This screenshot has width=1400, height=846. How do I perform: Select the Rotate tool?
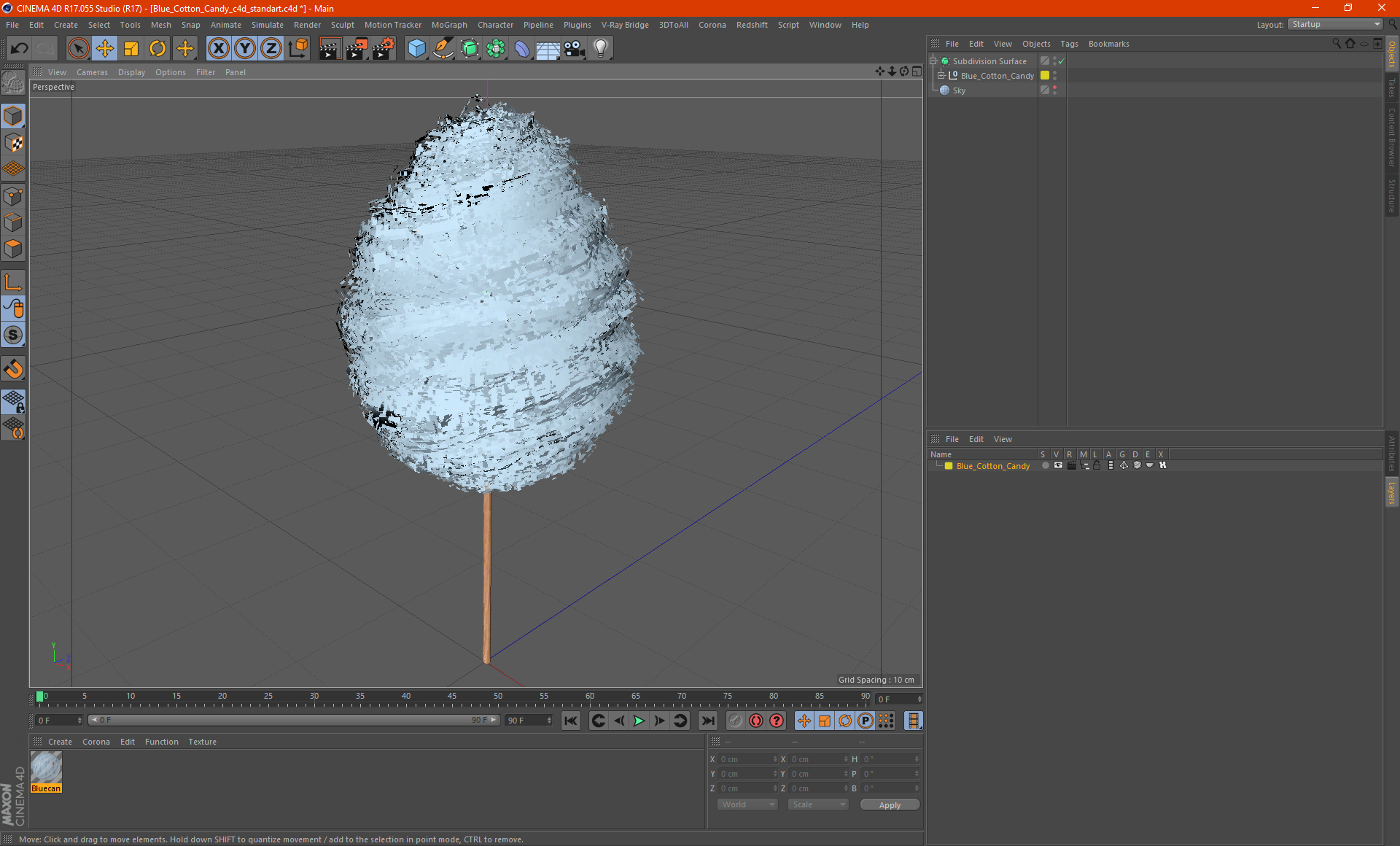point(157,49)
